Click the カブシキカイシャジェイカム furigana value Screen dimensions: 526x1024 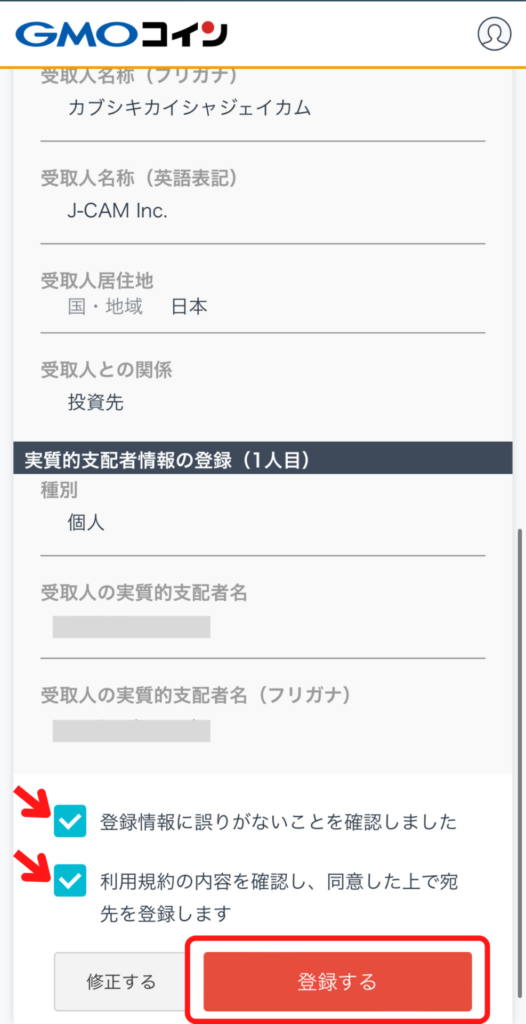[189, 108]
